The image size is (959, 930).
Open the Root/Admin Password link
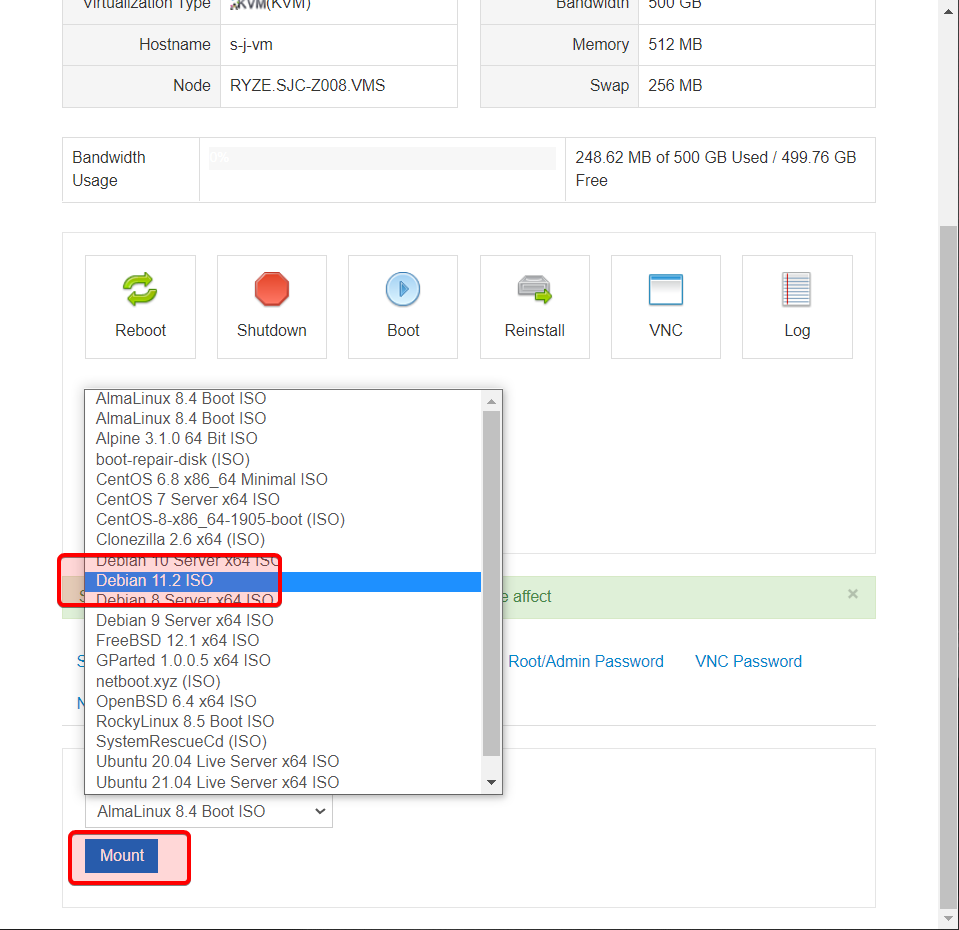[585, 661]
